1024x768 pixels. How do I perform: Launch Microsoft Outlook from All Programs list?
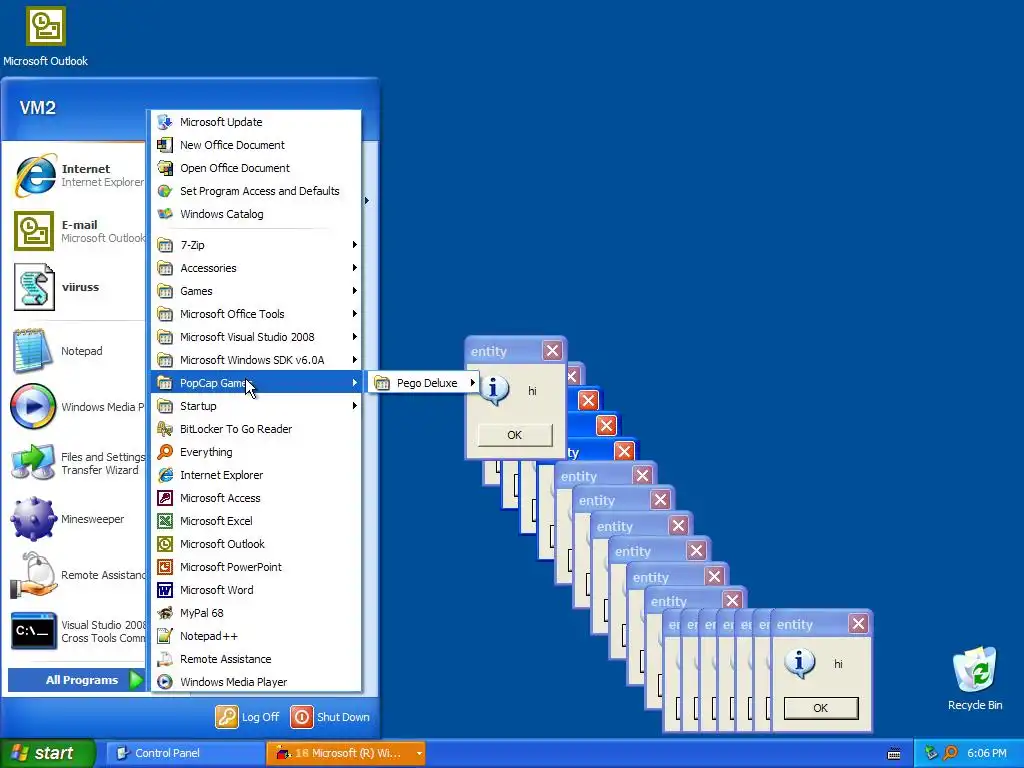click(x=256, y=544)
